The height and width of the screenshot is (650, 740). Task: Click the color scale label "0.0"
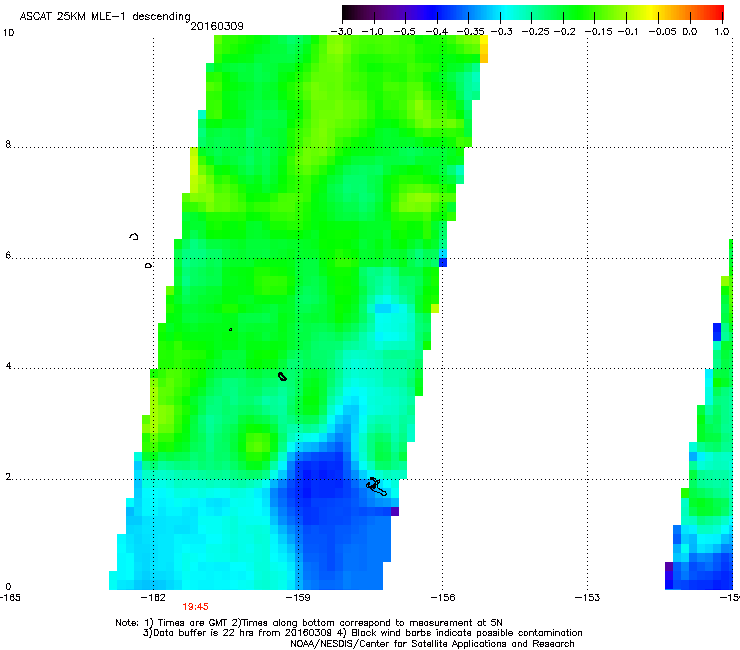tap(690, 32)
